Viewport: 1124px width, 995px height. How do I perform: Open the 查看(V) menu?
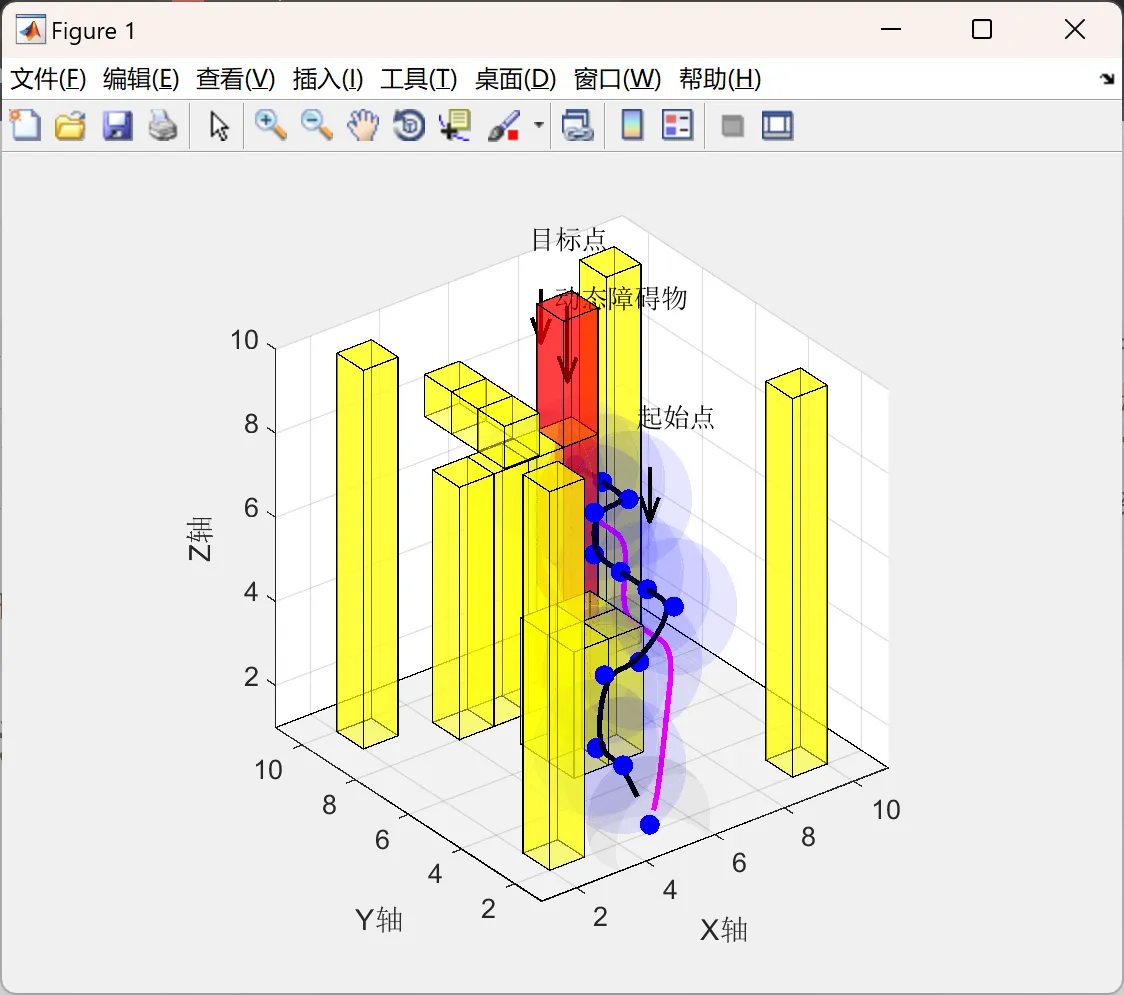tap(236, 79)
